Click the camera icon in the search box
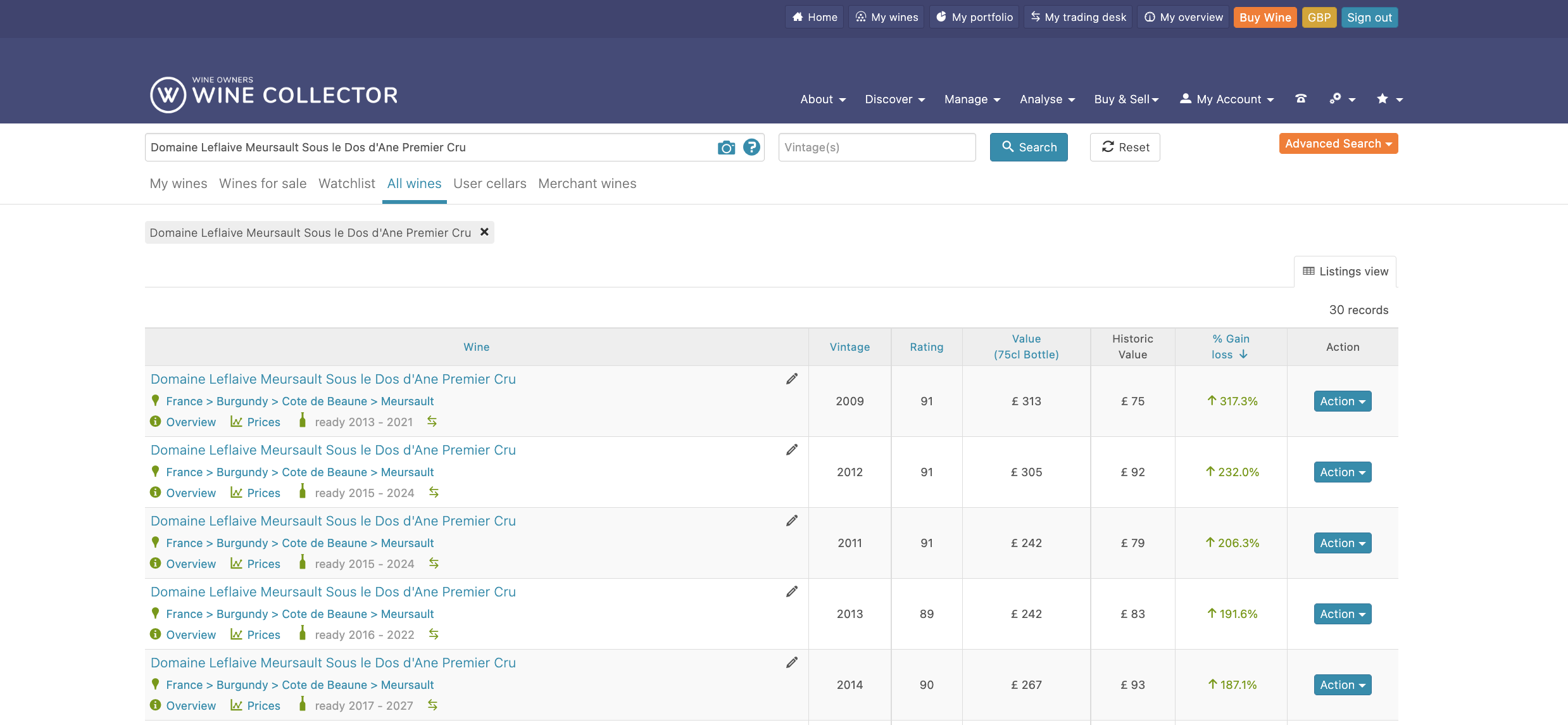 pyautogui.click(x=726, y=148)
